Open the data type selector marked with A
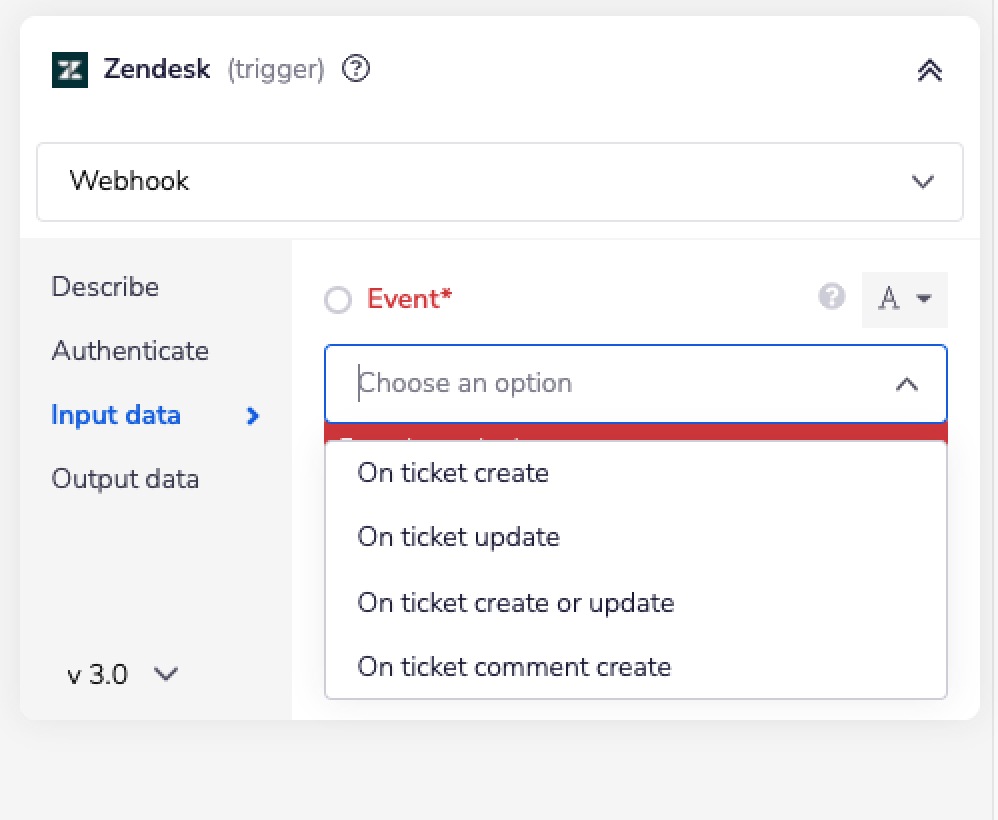Screen dimensions: 998x820 coord(905,299)
